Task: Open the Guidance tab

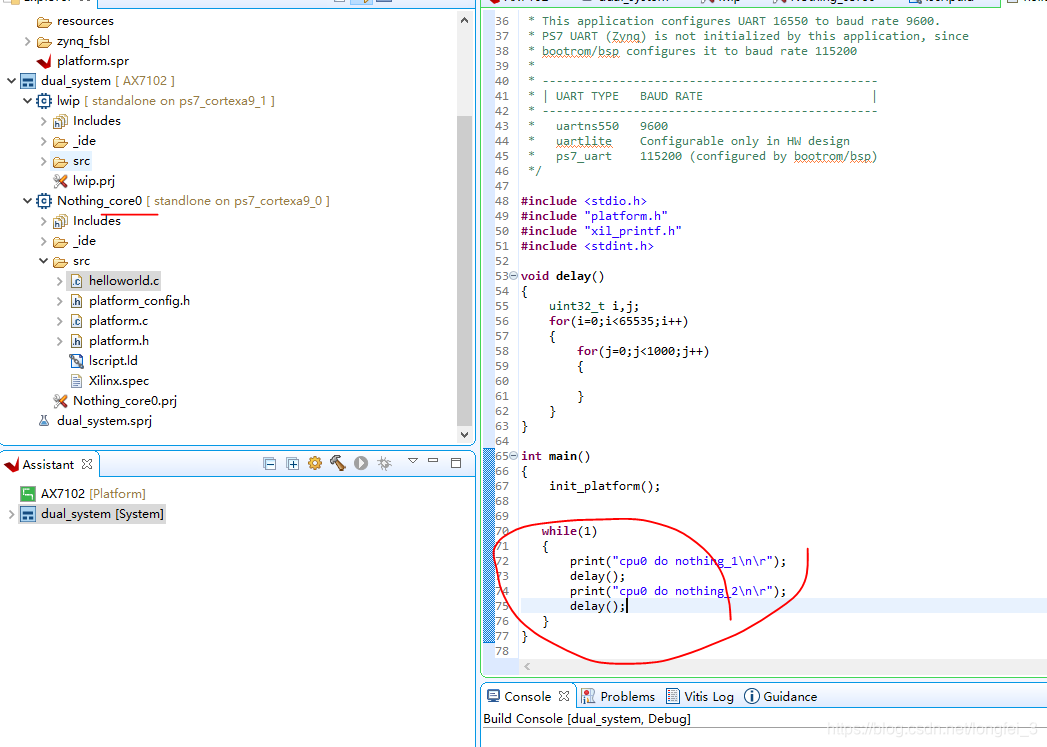Action: [781, 696]
